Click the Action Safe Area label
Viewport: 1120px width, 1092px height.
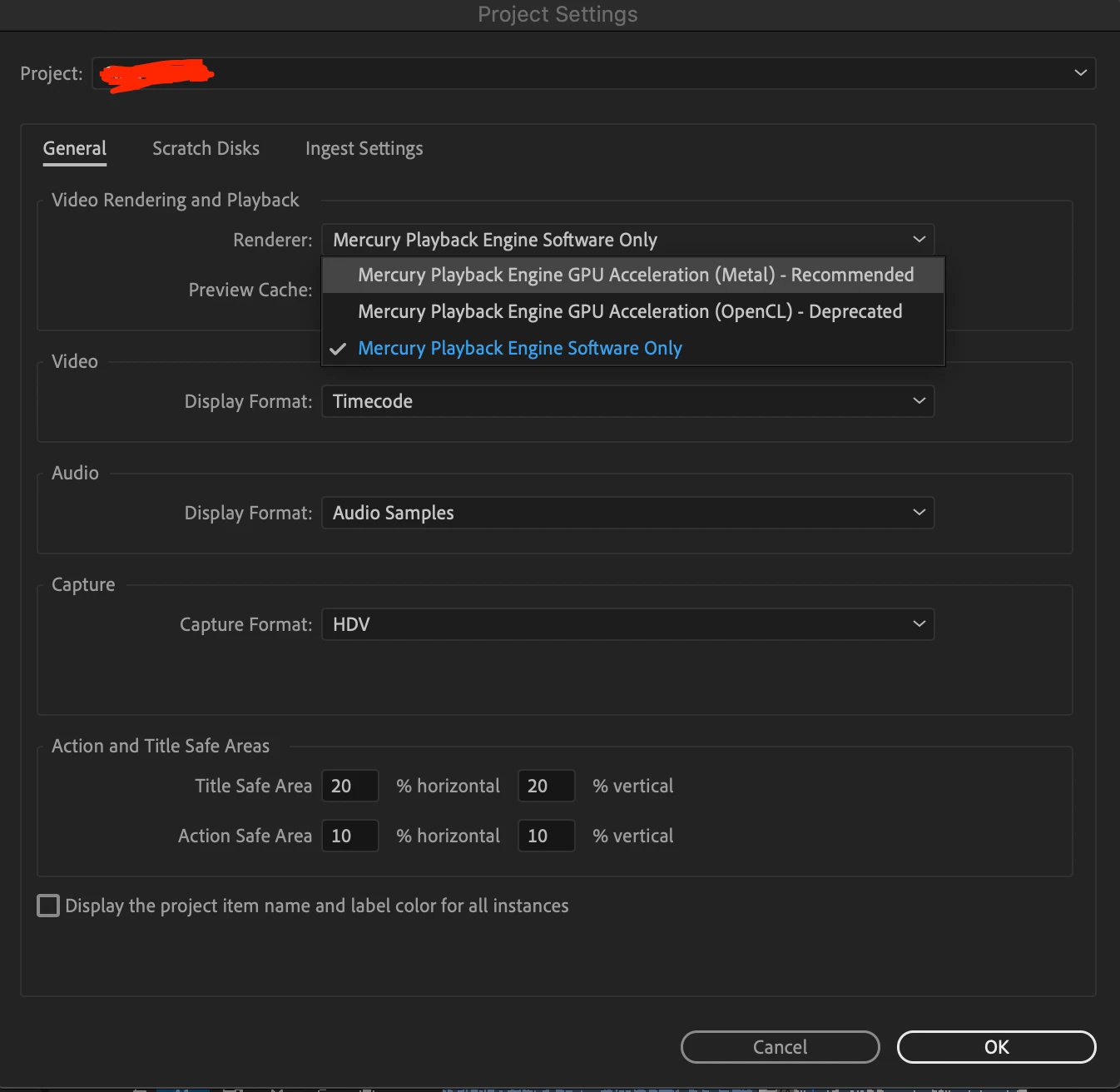coord(245,836)
